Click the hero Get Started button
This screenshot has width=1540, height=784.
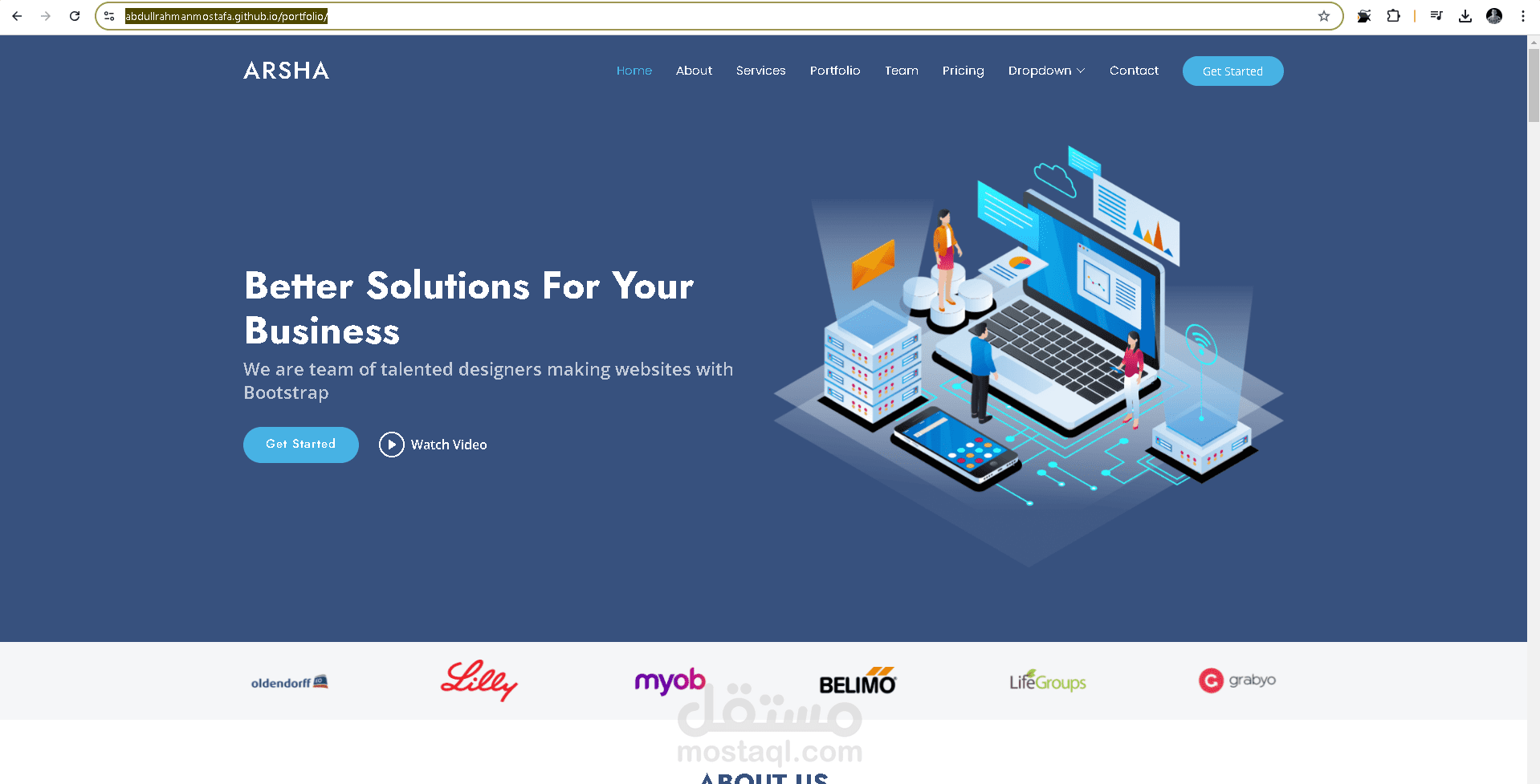tap(301, 445)
